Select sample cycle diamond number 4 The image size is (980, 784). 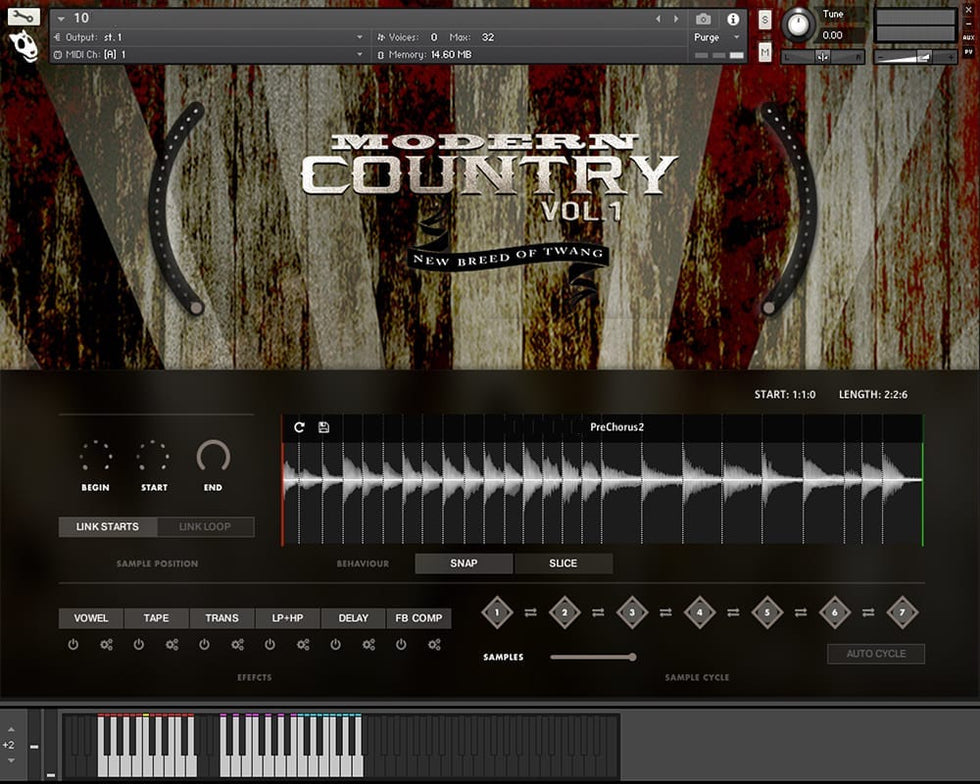[699, 612]
